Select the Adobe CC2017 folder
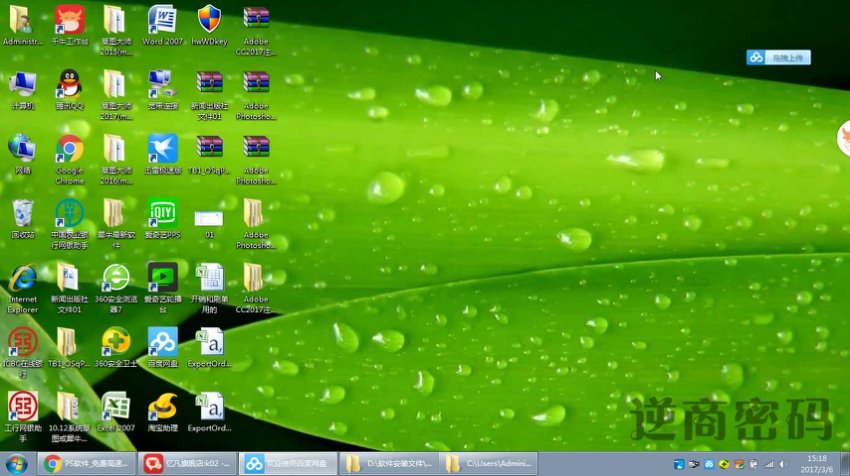The image size is (850, 476). [x=256, y=288]
